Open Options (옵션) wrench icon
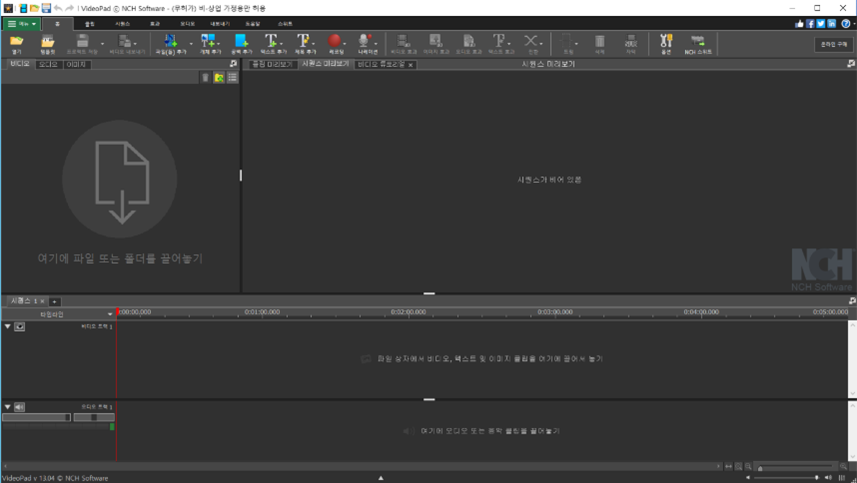The height and width of the screenshot is (483, 857). point(666,41)
